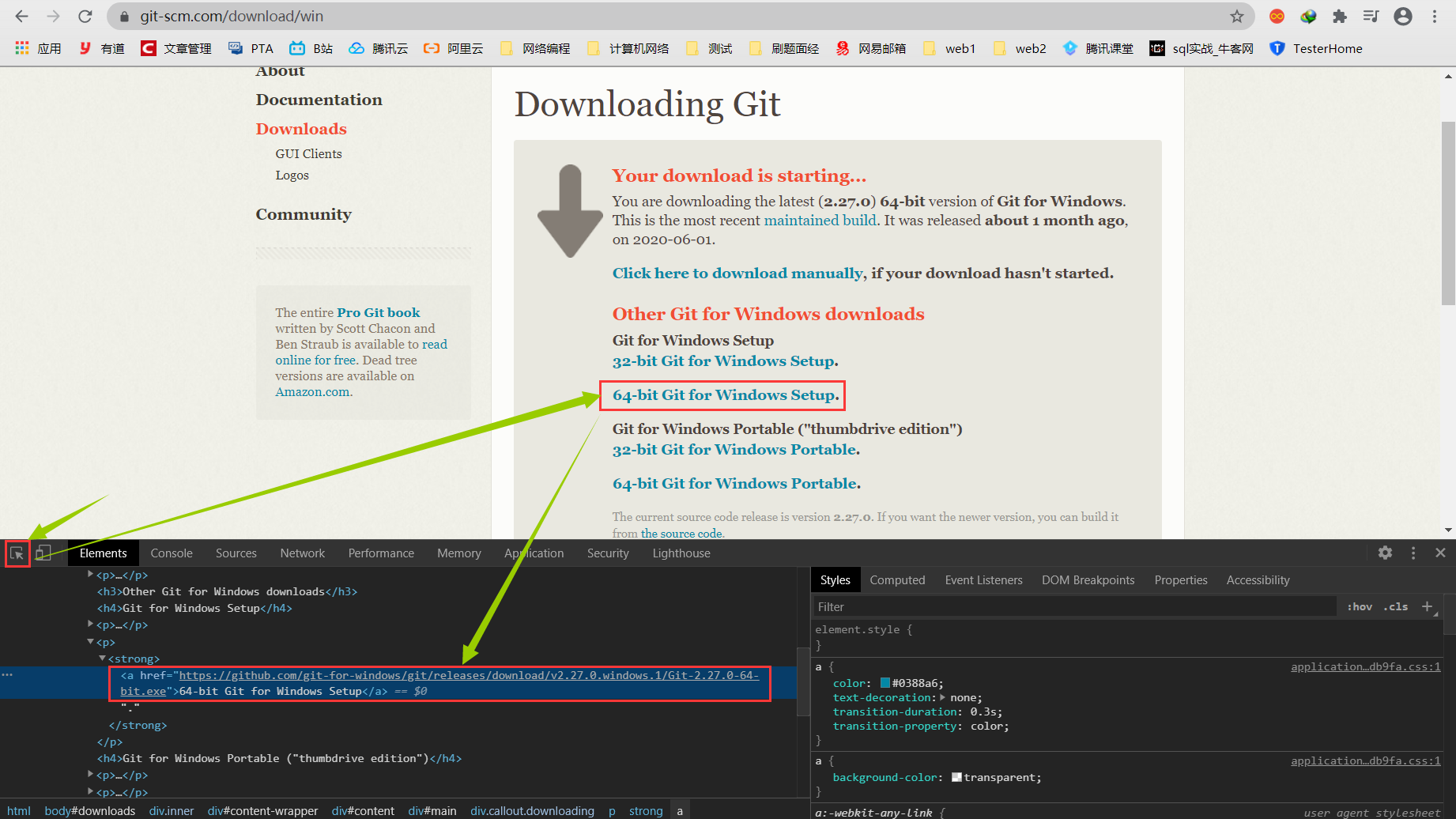1456x819 pixels.
Task: Click the 32-bit Git for Windows Setup link
Action: pos(725,361)
